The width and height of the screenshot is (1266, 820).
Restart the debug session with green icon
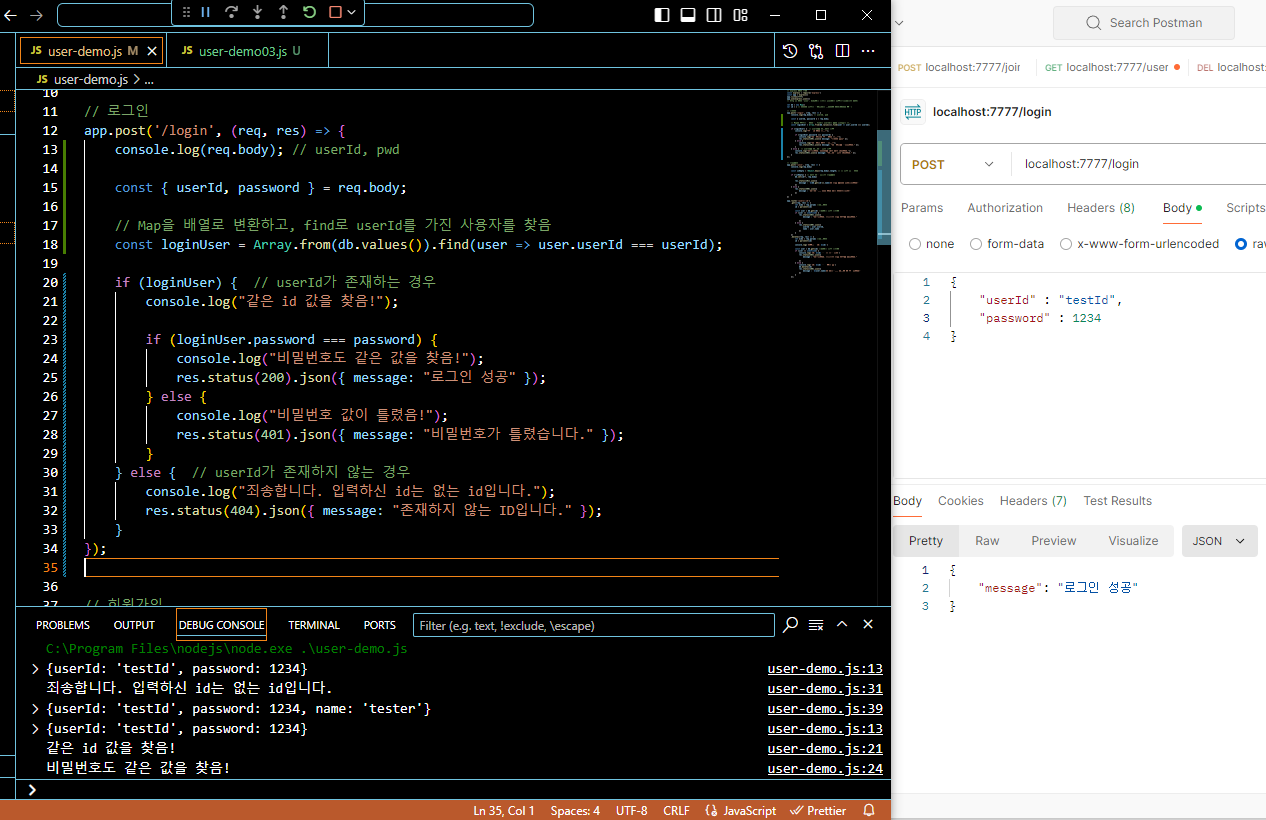(309, 12)
